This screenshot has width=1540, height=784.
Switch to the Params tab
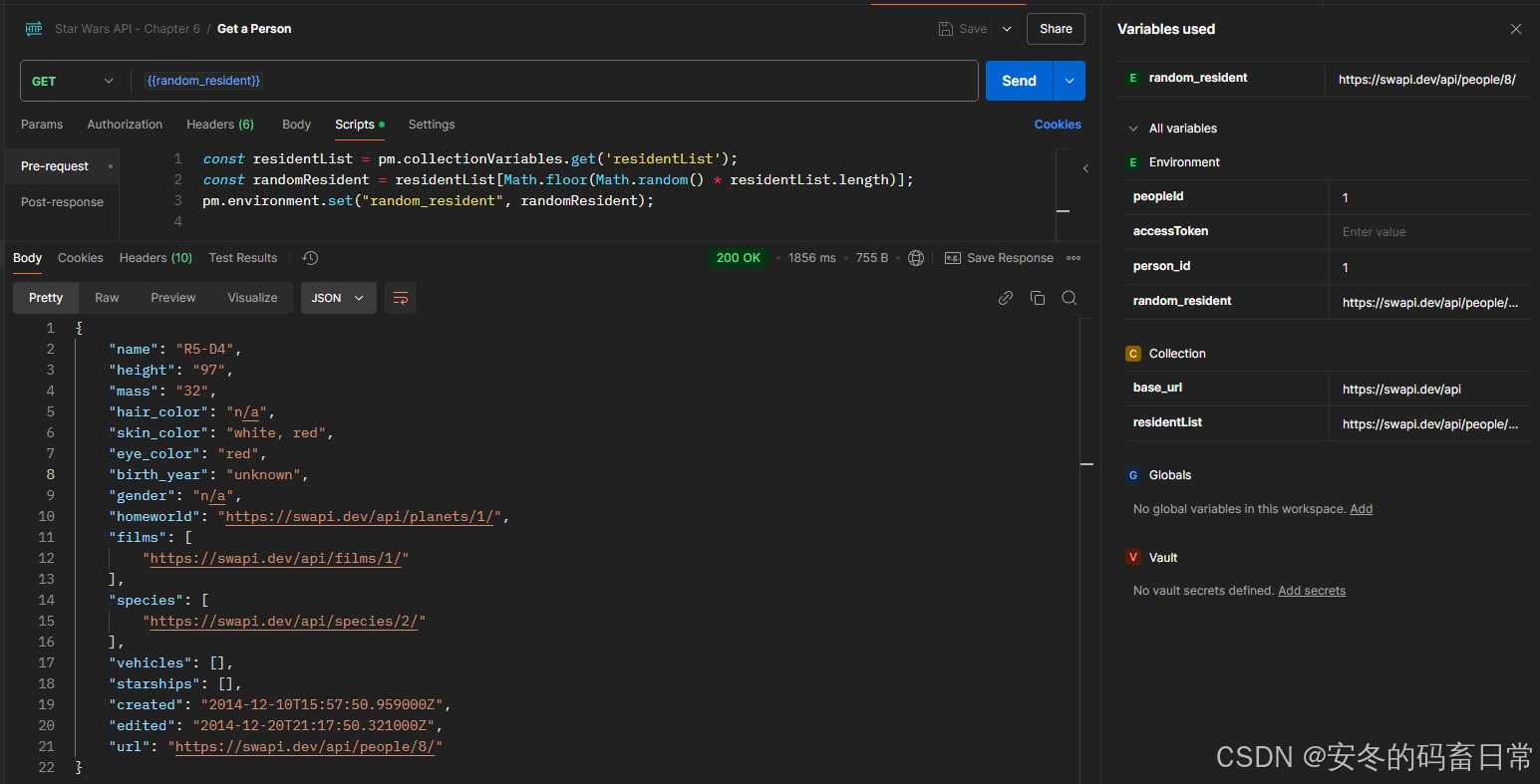(x=42, y=125)
